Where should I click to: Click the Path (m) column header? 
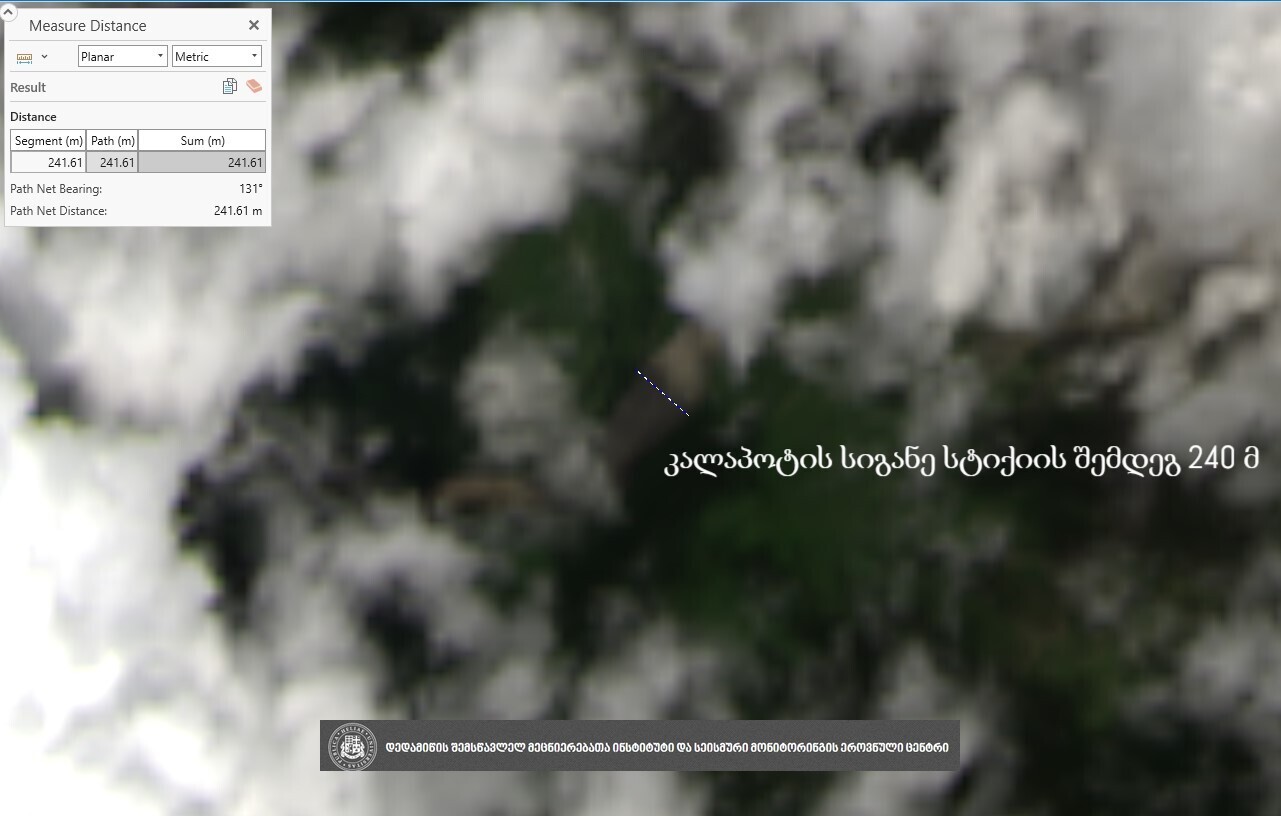112,141
